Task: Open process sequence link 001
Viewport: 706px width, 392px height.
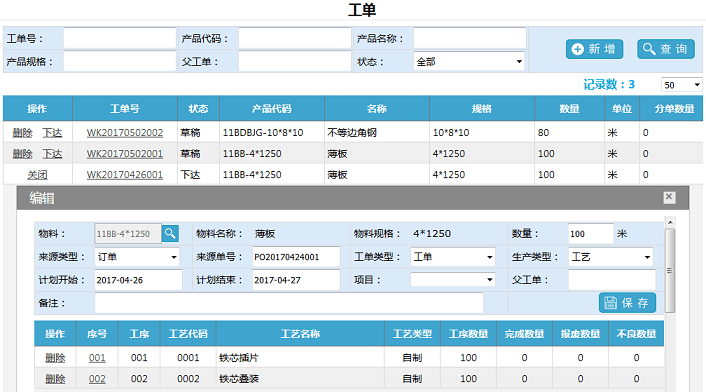Action: (97, 358)
